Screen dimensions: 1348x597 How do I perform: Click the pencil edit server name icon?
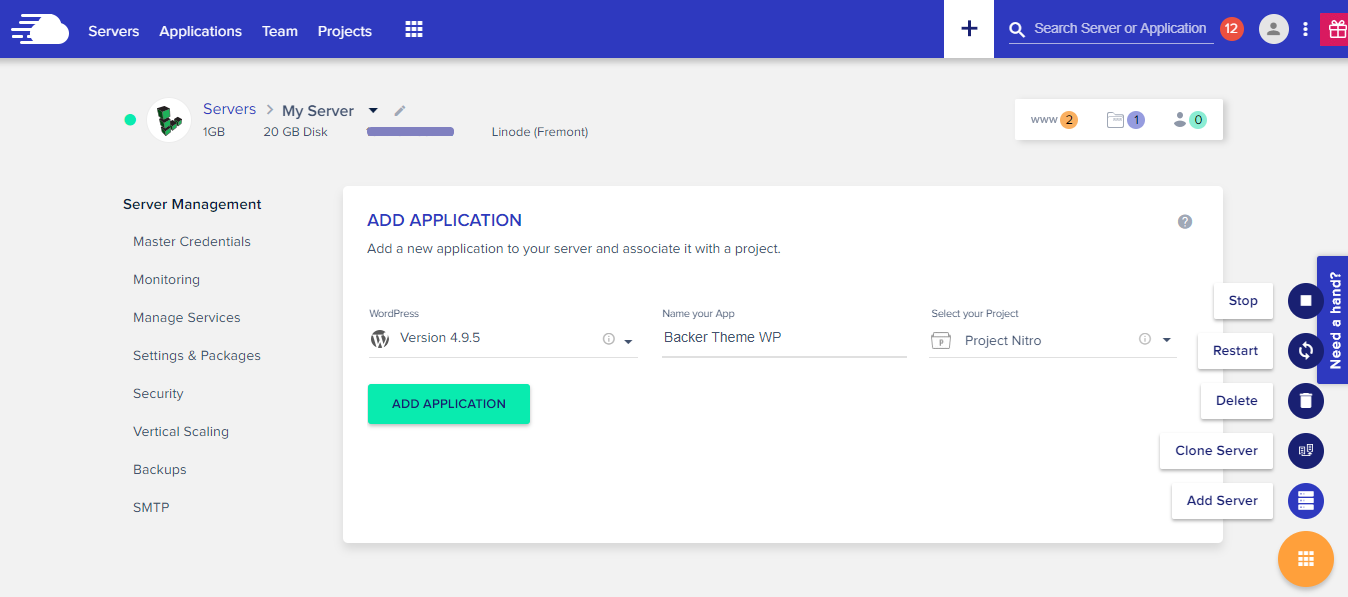click(400, 111)
